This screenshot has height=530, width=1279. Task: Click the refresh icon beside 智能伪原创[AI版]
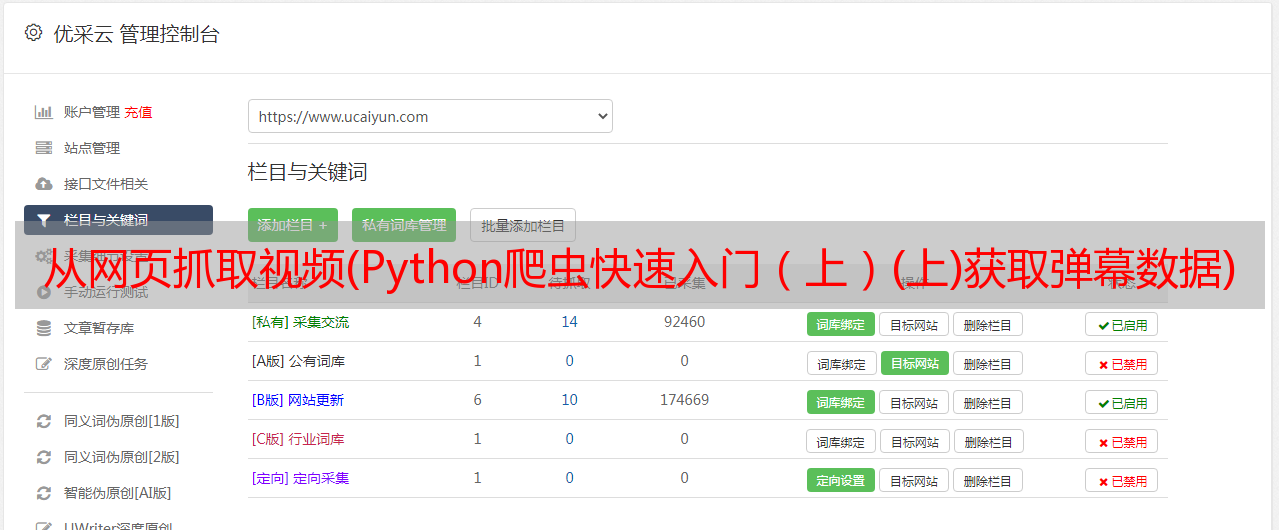pos(43,493)
